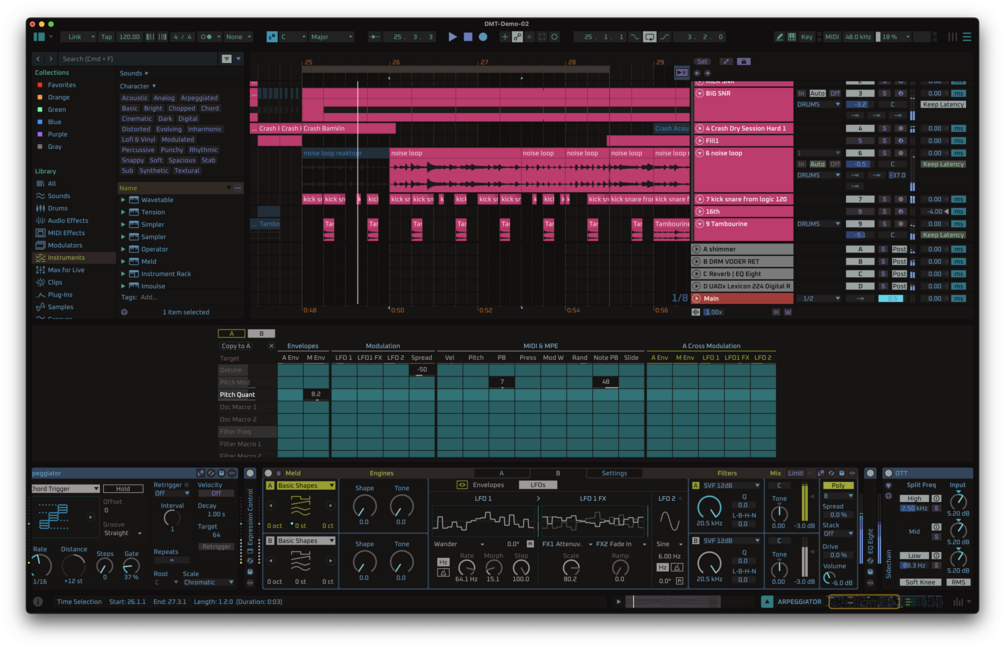Screen dimensions: 1005x648
Task: Click the MIDI map mode button
Action: [832, 37]
